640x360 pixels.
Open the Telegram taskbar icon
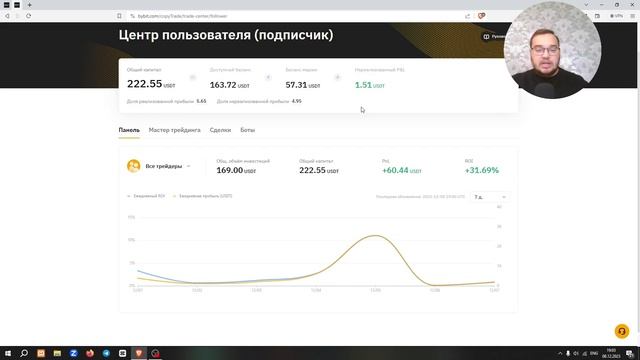point(106,353)
